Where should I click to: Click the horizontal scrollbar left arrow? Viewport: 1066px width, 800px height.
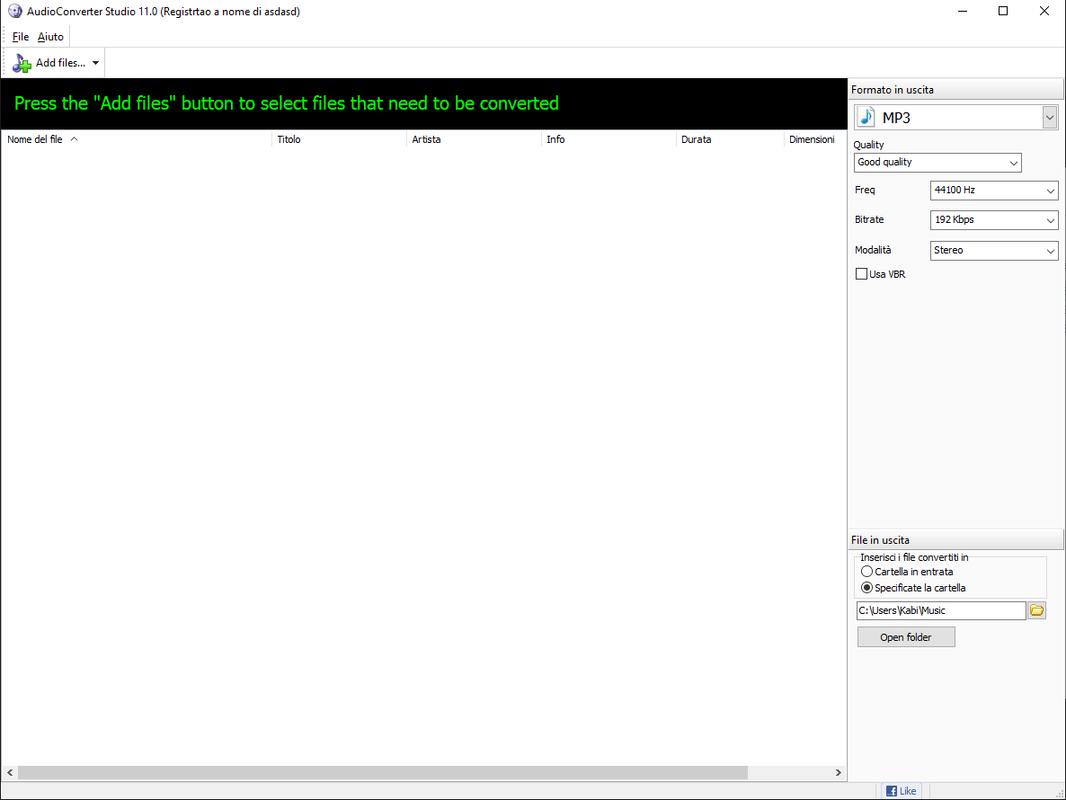[10, 773]
